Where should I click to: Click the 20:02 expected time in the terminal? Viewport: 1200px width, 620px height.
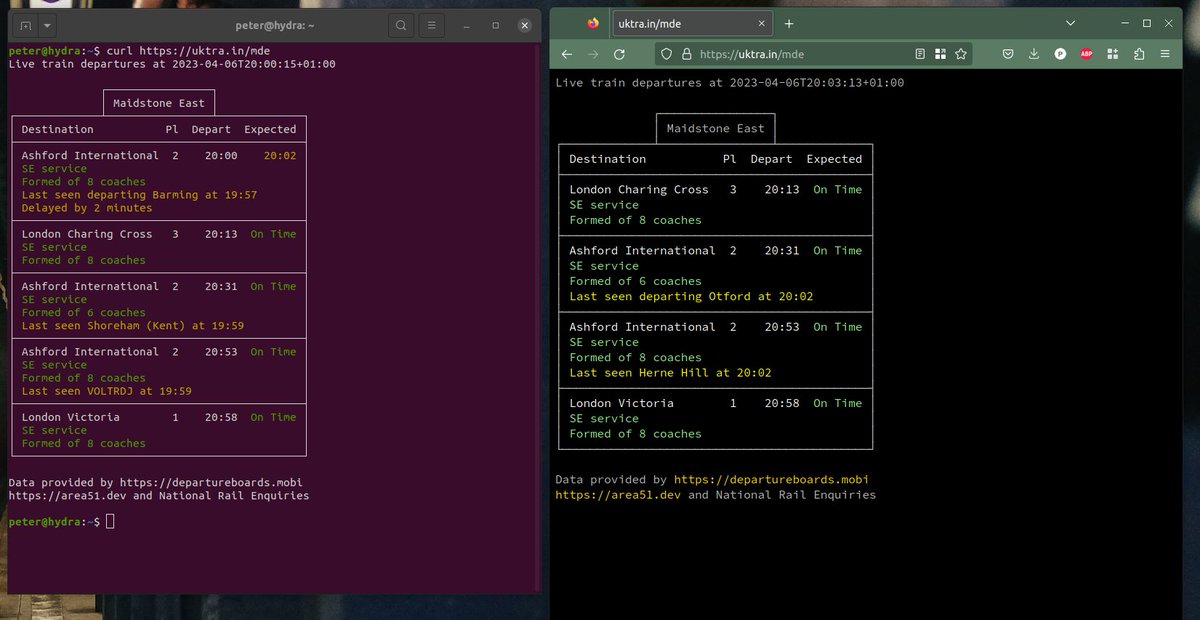point(280,156)
